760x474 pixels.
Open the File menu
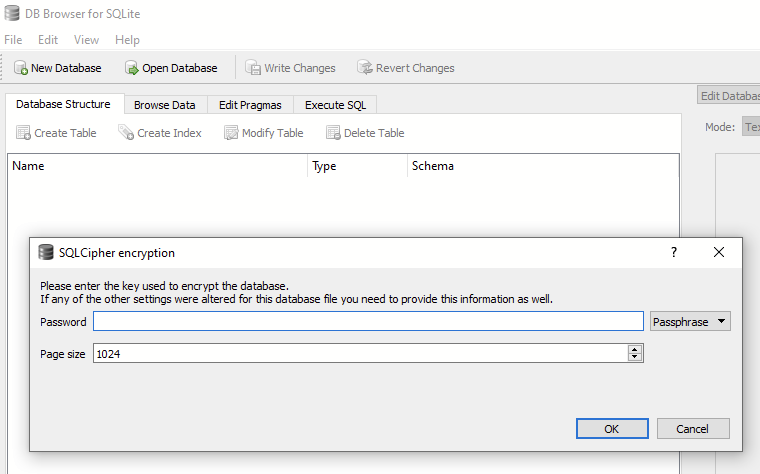point(13,40)
